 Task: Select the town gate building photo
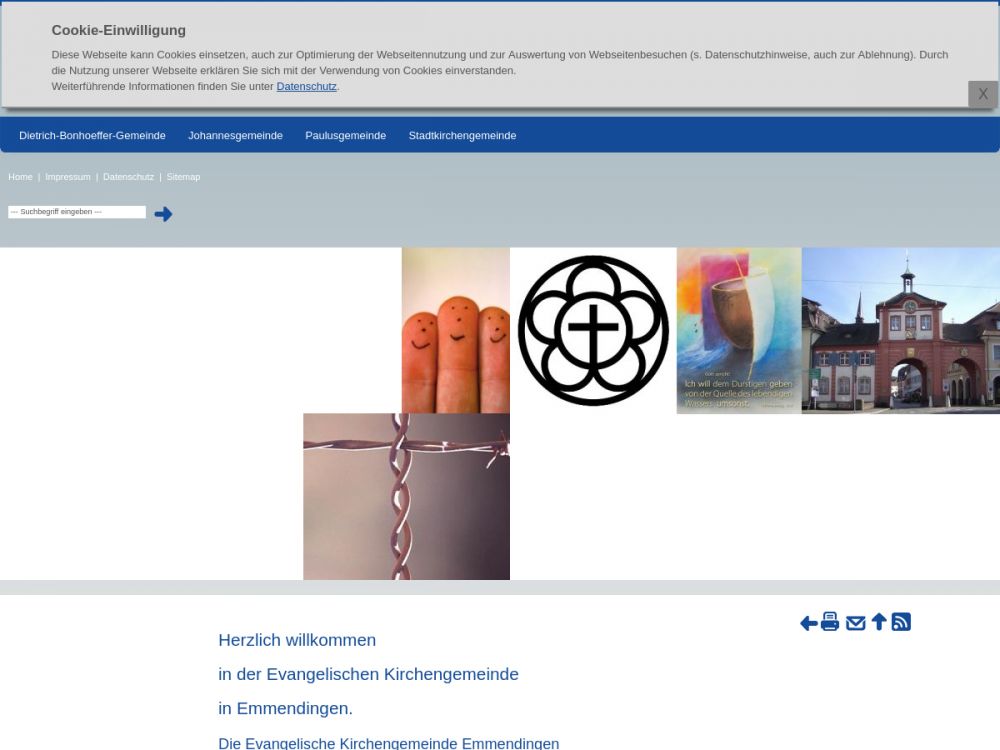[x=900, y=330]
